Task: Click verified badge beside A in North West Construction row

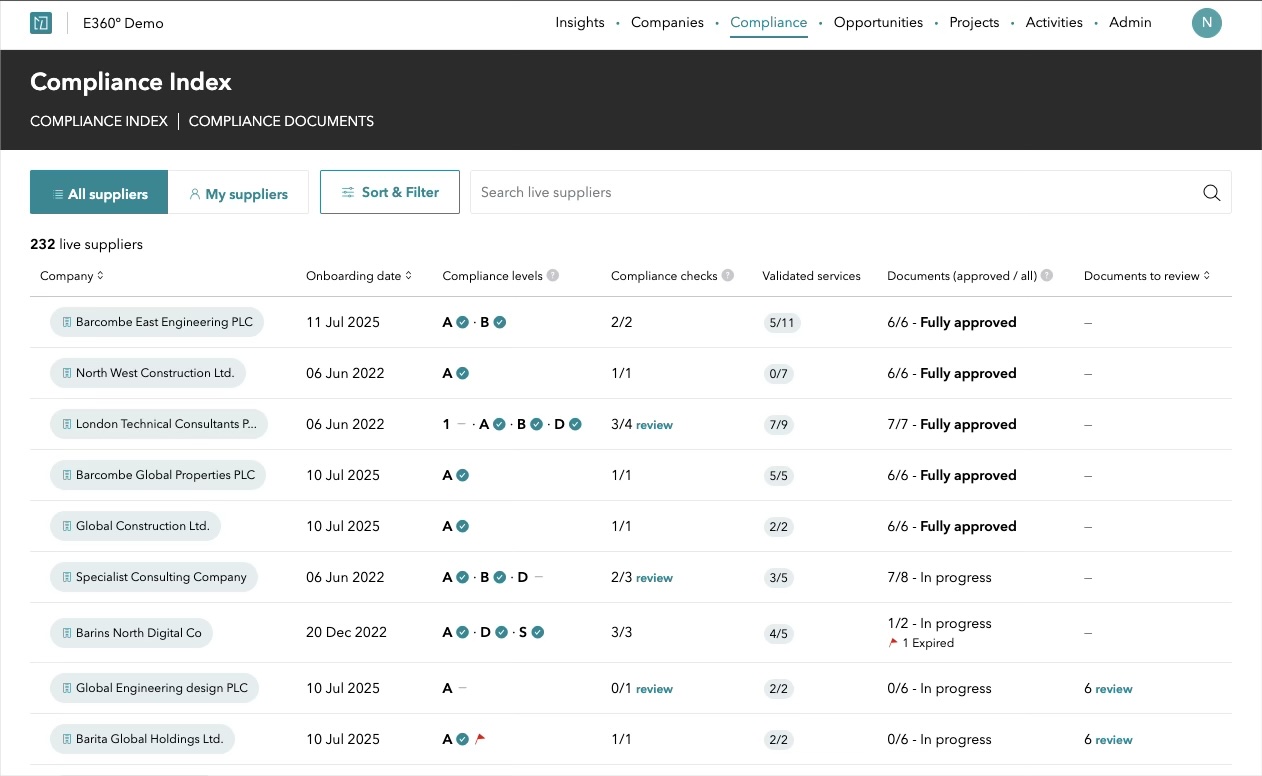Action: tap(462, 373)
